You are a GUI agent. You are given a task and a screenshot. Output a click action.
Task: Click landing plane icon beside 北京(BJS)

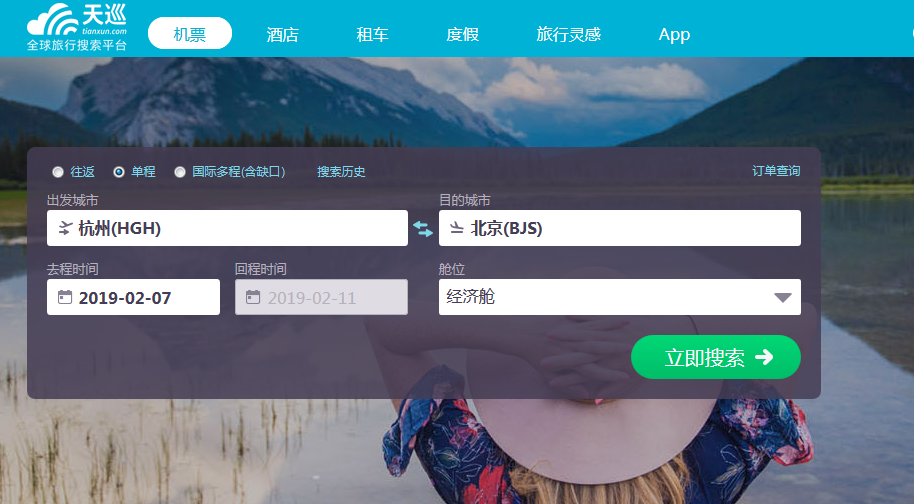(x=457, y=228)
